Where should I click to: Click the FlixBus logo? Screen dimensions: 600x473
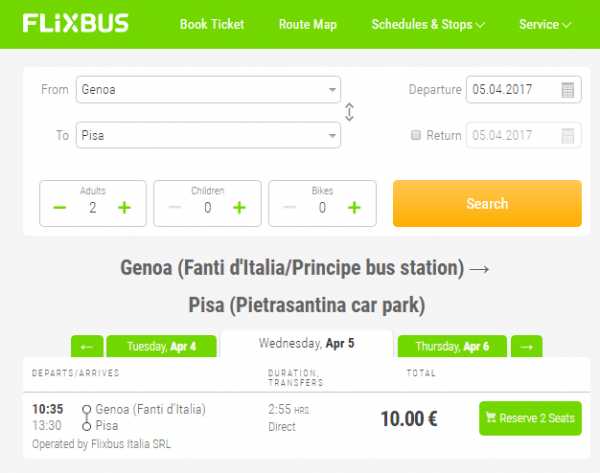pos(75,23)
